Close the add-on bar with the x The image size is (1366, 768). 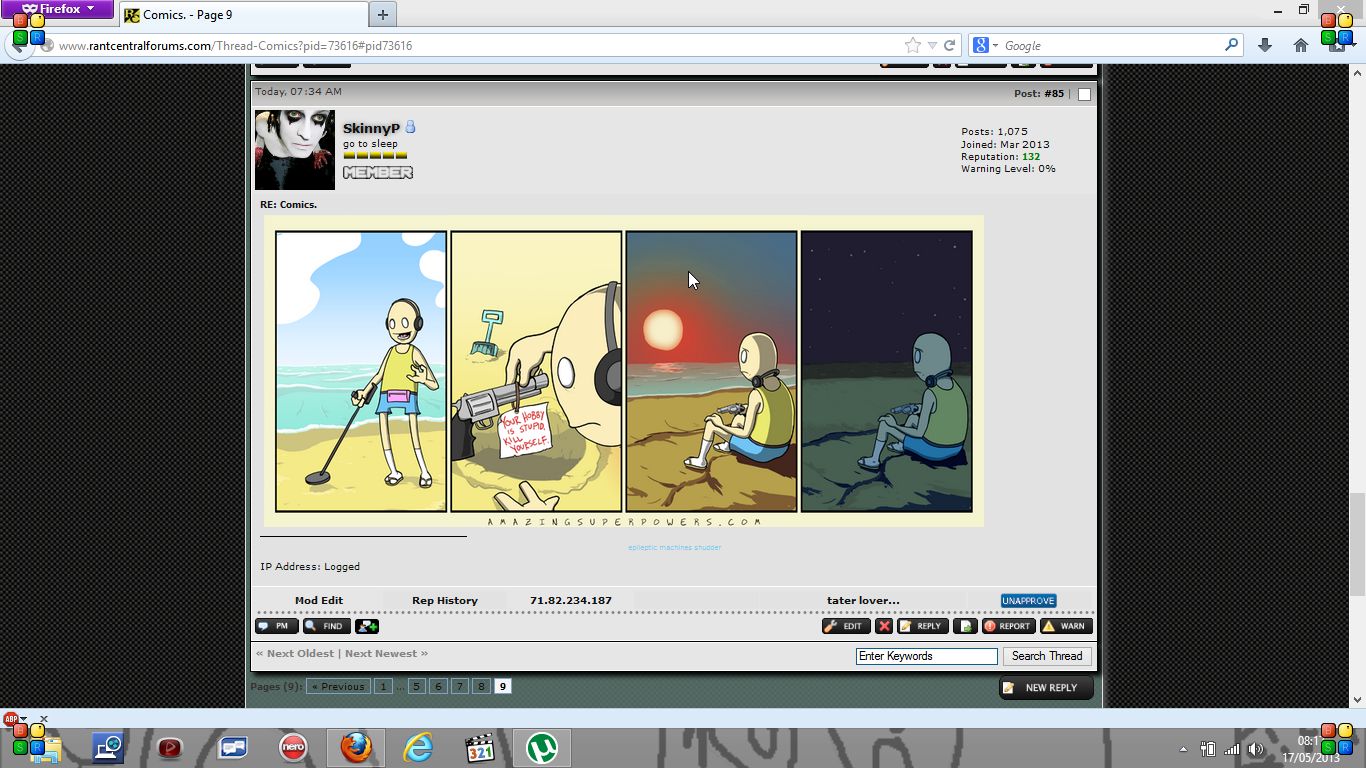click(x=44, y=718)
